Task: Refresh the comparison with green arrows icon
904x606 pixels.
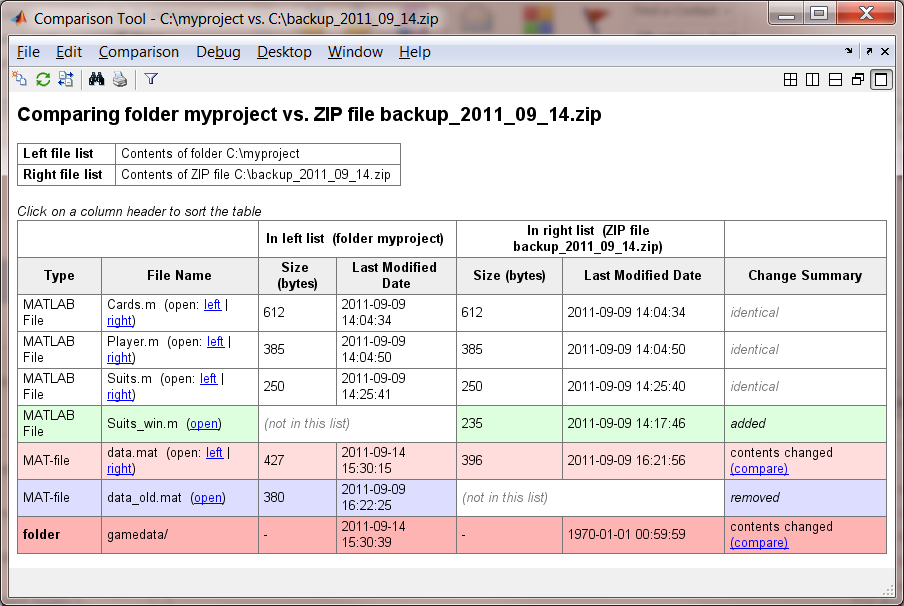Action: [x=43, y=79]
